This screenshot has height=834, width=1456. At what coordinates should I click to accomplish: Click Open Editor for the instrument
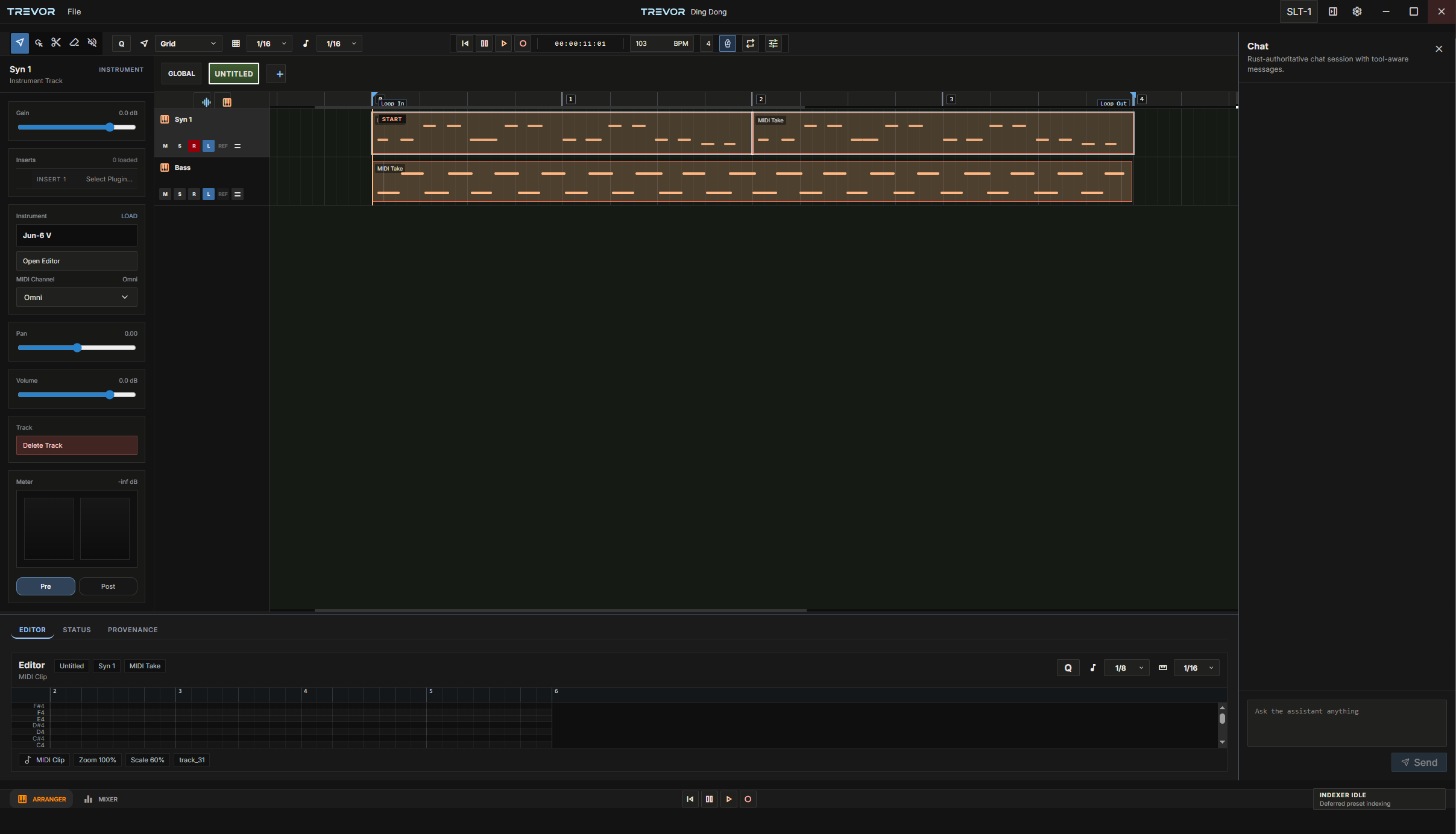pos(77,261)
